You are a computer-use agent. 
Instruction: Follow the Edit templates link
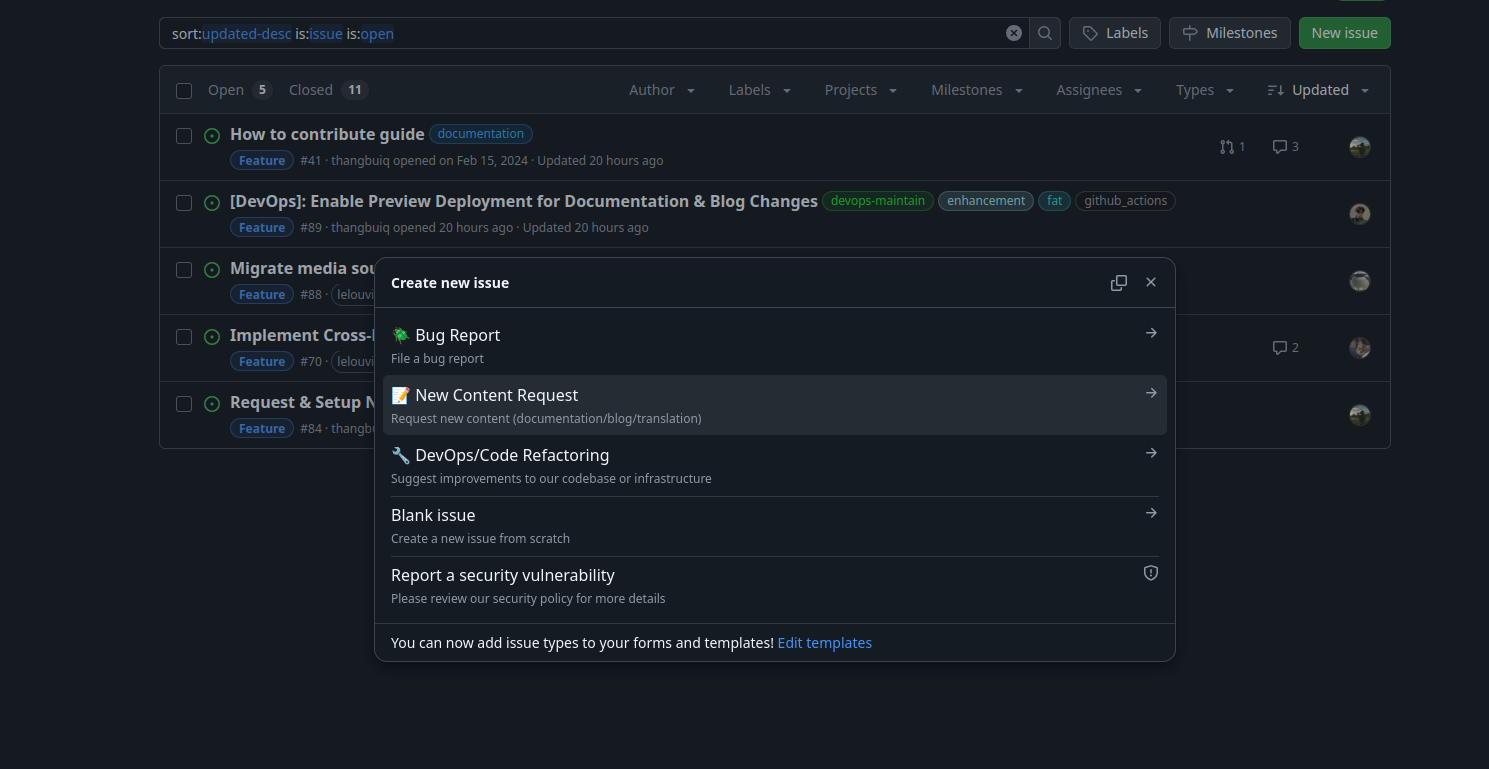[x=824, y=642]
